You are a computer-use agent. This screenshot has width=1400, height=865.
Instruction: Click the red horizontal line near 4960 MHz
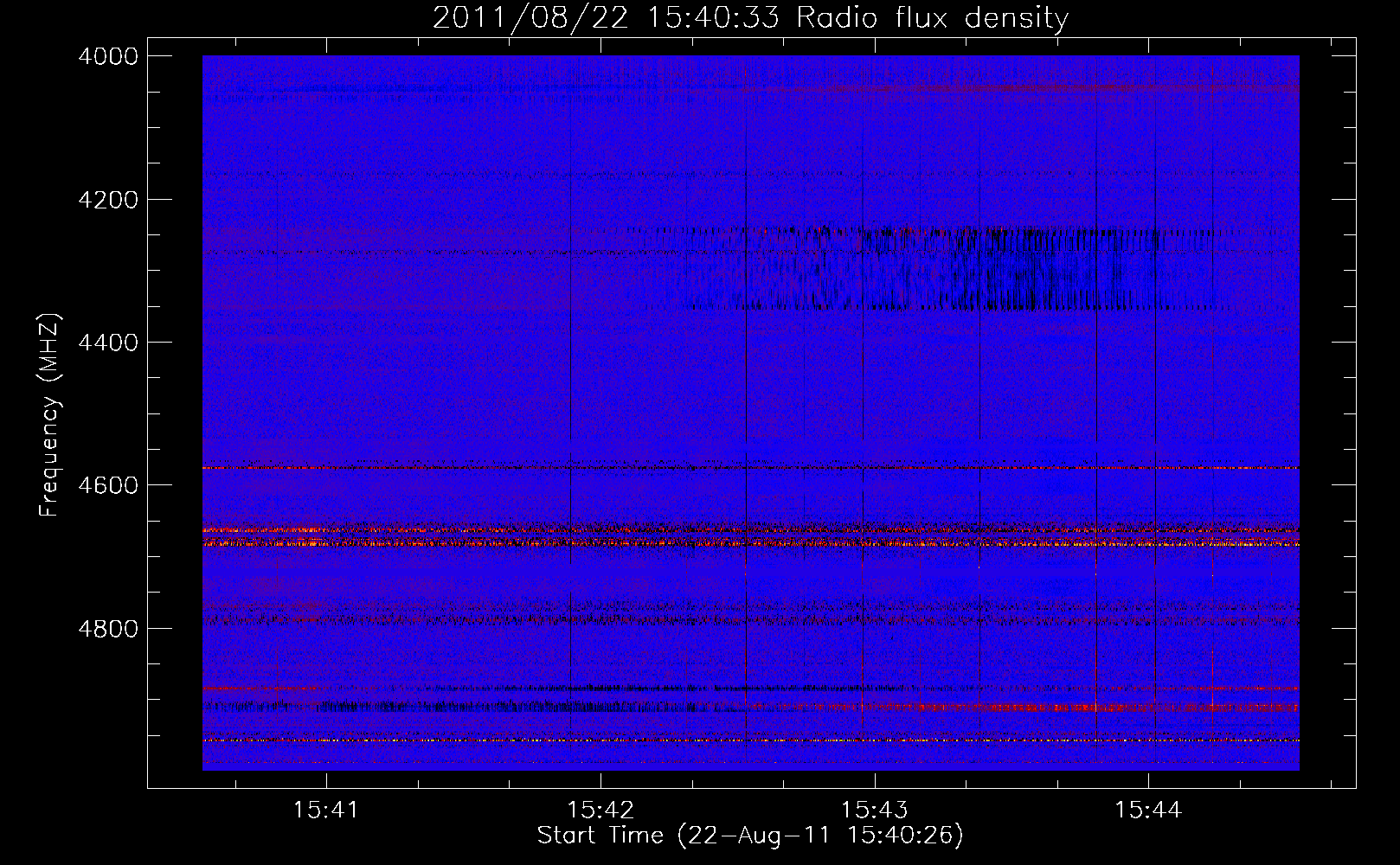[x=750, y=740]
